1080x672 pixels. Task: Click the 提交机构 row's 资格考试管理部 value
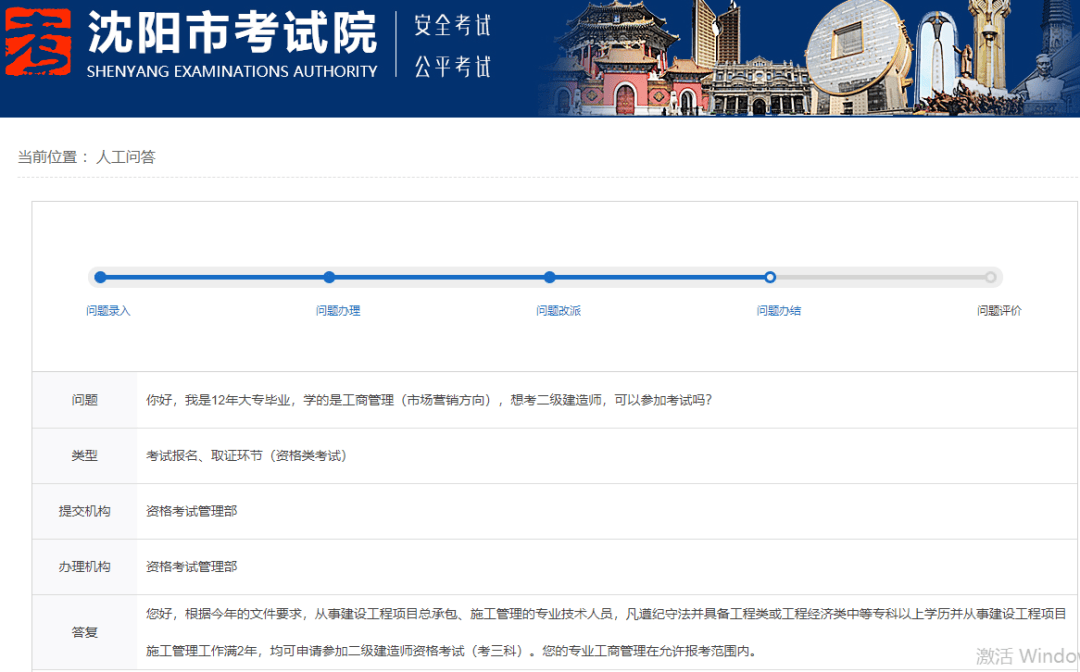[x=192, y=511]
